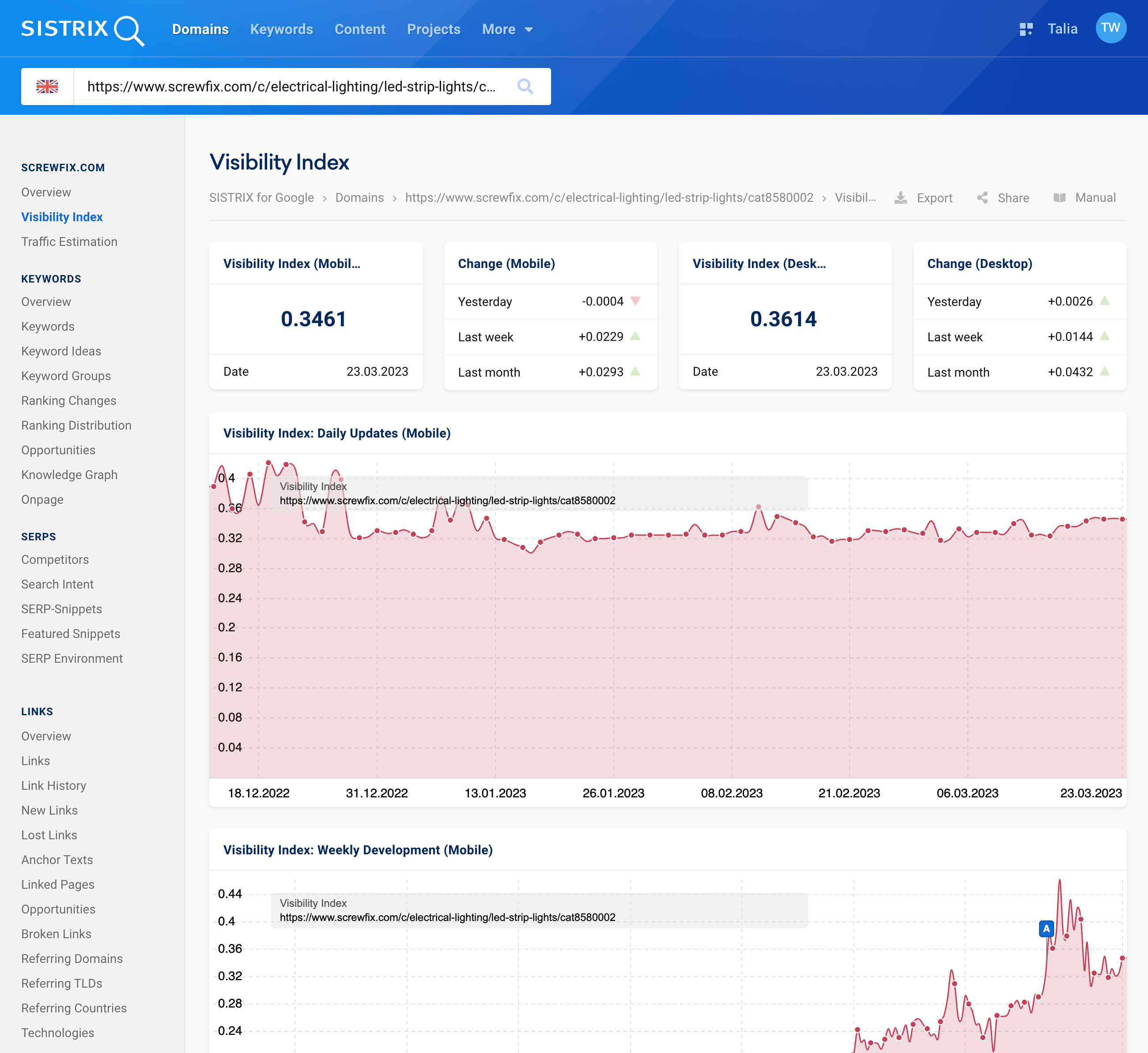The image size is (1148, 1053).
Task: Click desktop visibility value 0.3614
Action: tap(783, 319)
